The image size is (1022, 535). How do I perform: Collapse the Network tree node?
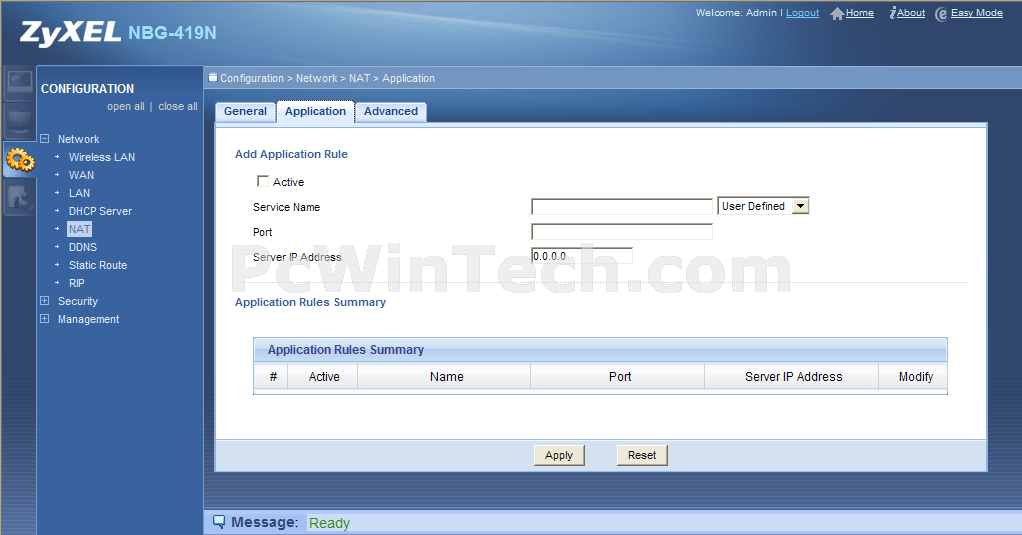(x=44, y=139)
